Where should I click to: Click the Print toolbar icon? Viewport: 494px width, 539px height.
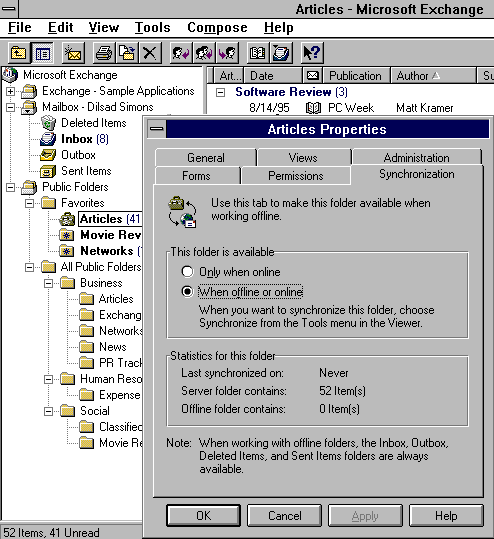point(104,53)
